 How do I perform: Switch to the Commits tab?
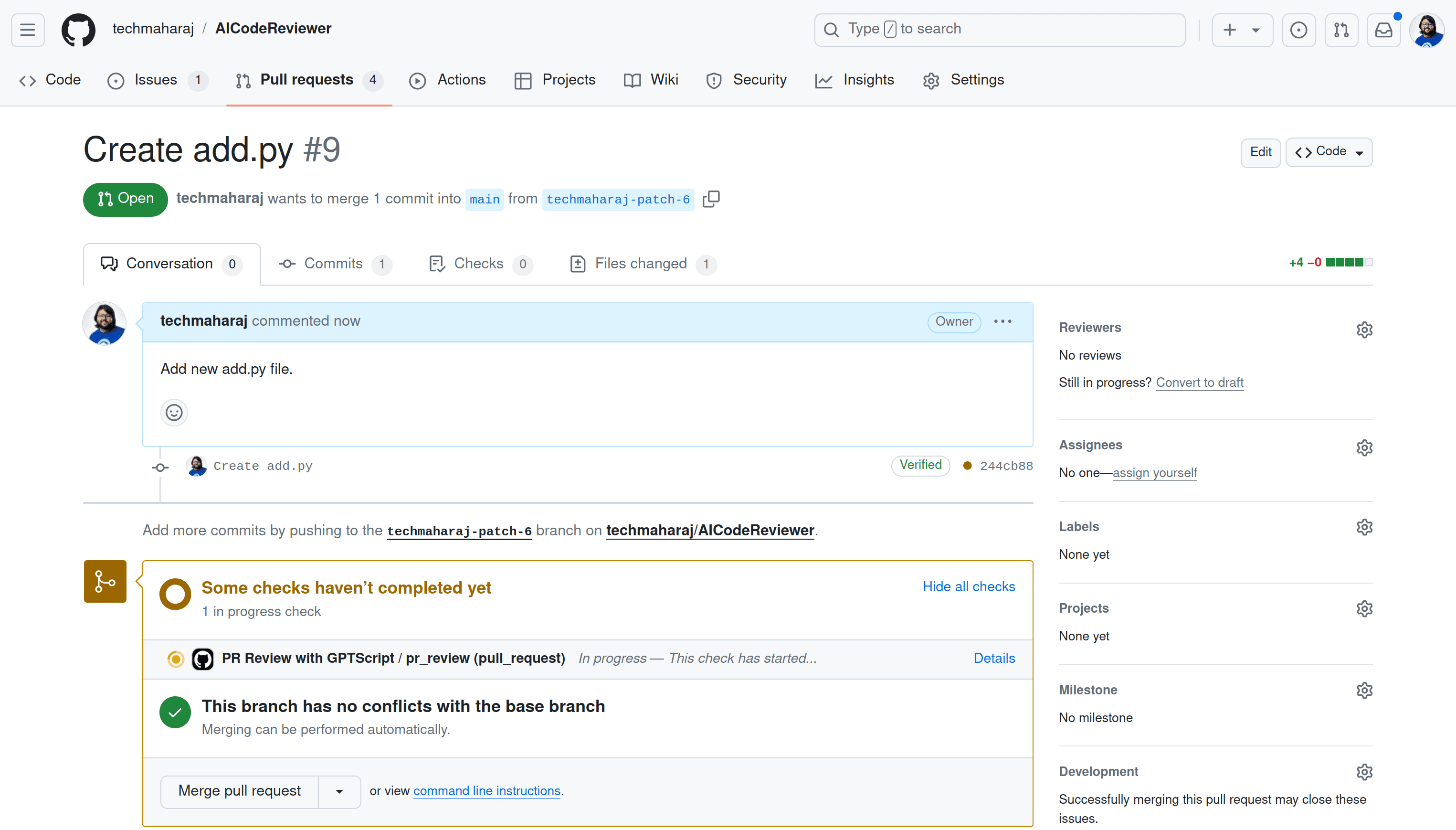[x=335, y=264]
